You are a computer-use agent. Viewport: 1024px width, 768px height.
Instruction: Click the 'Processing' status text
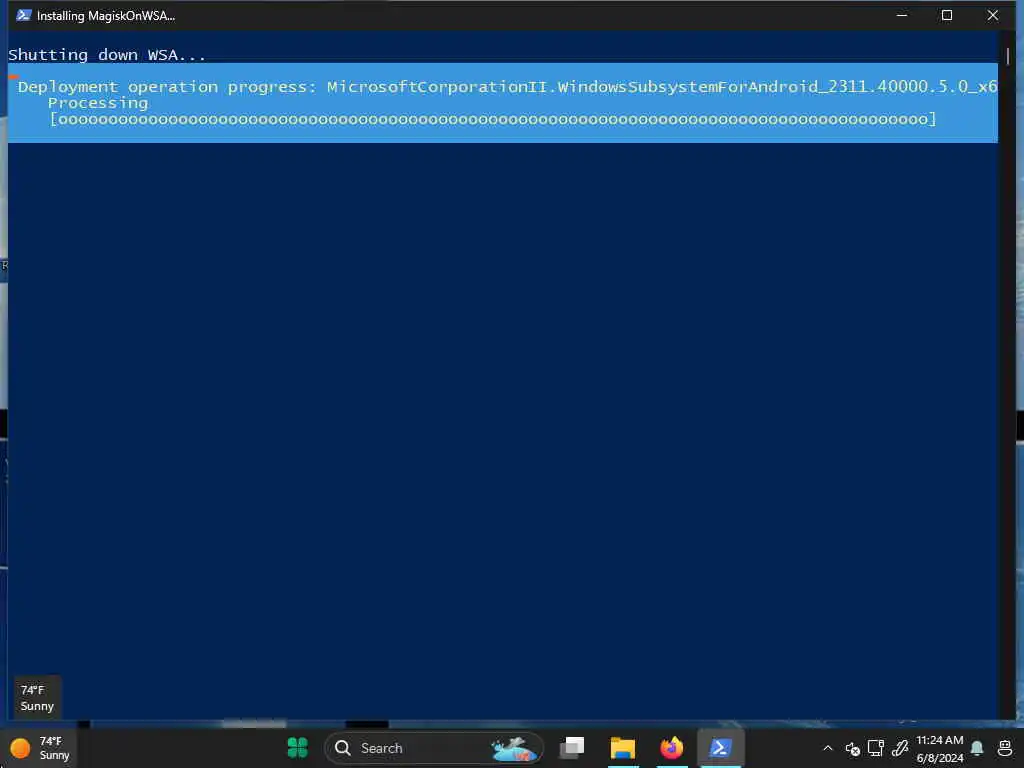[x=98, y=103]
